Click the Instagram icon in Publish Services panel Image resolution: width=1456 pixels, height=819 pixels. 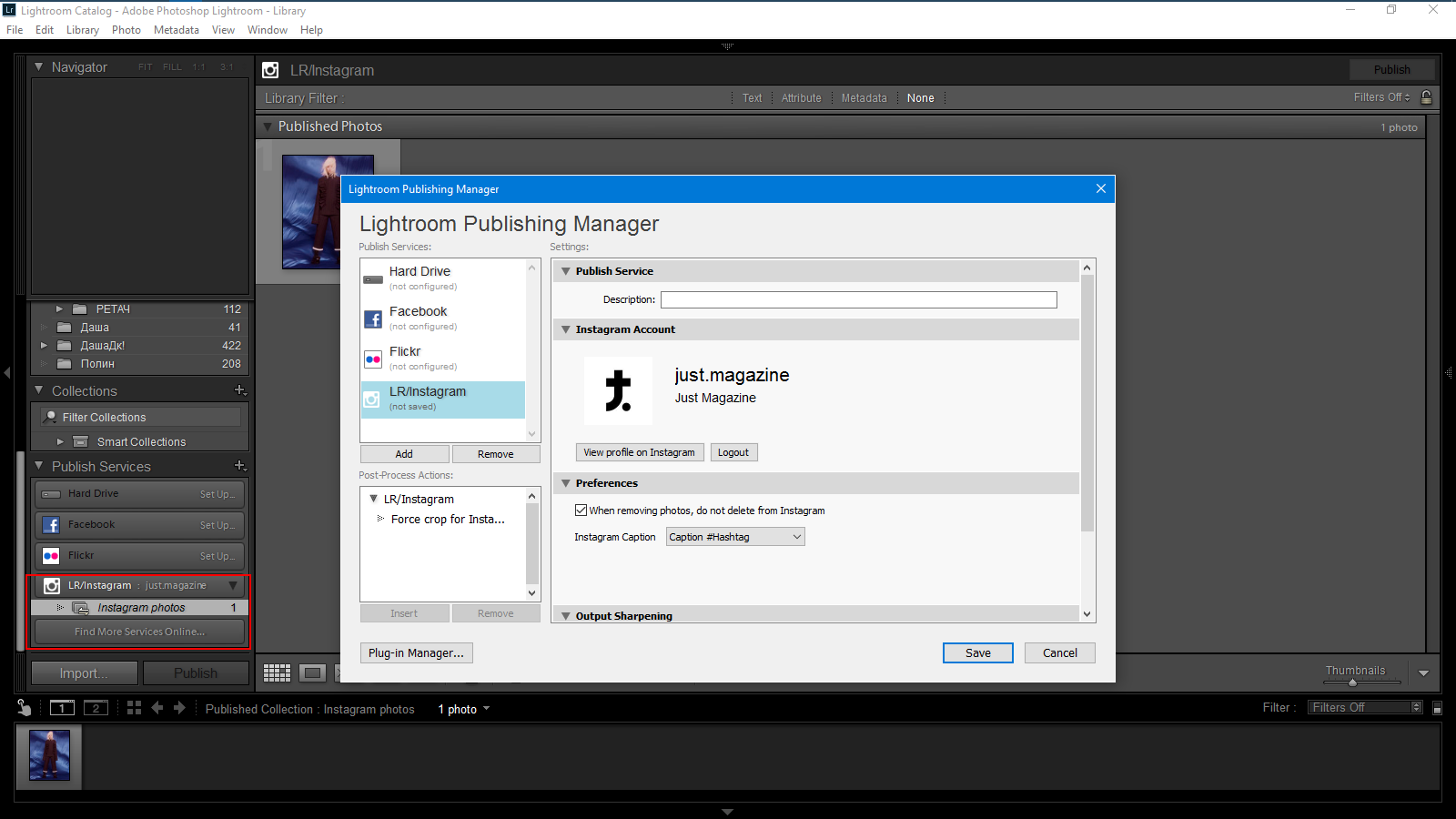pos(52,586)
